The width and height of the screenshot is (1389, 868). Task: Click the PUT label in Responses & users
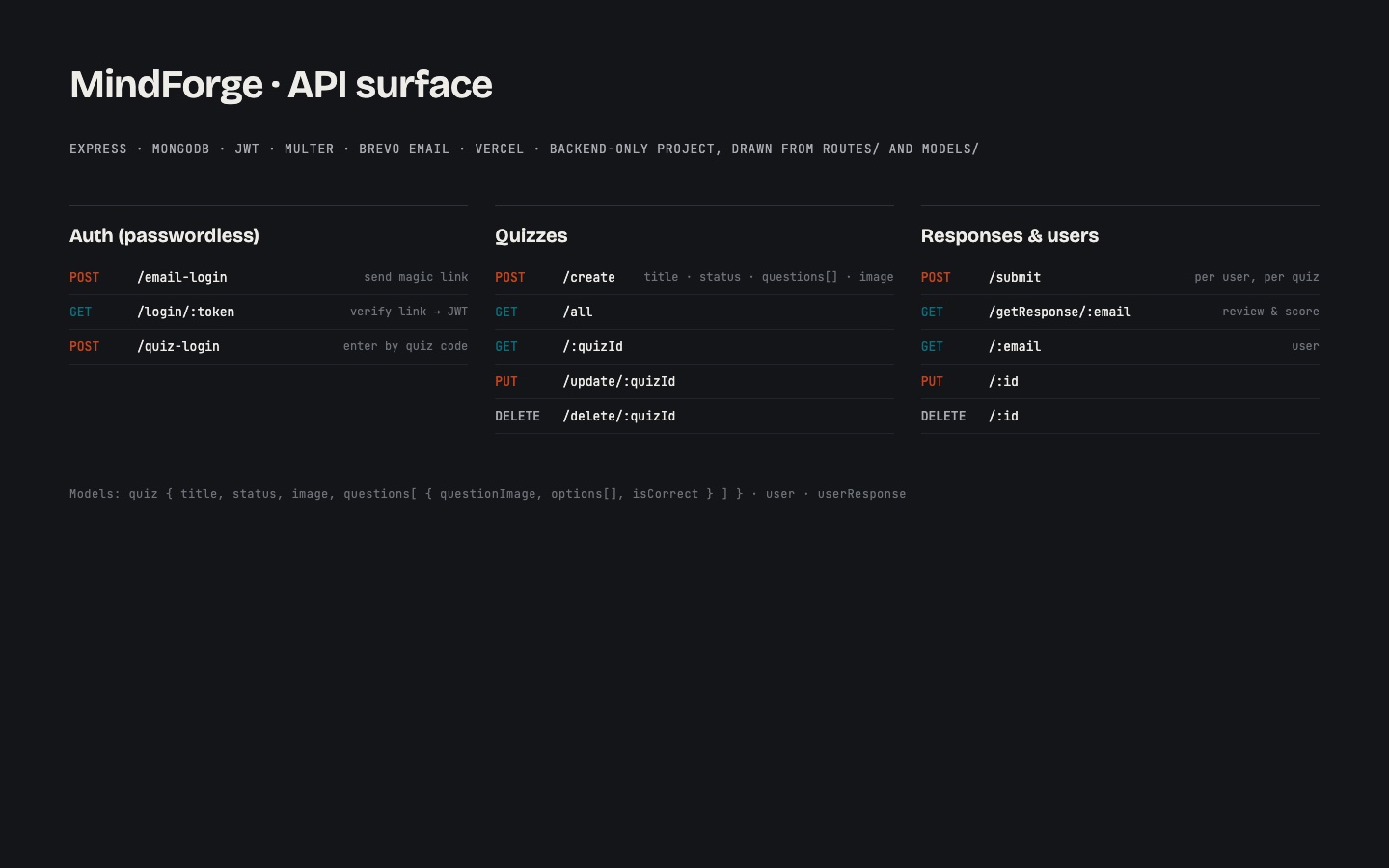coord(932,381)
